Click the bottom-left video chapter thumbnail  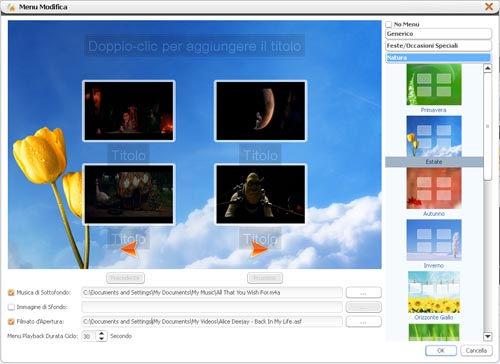point(129,194)
